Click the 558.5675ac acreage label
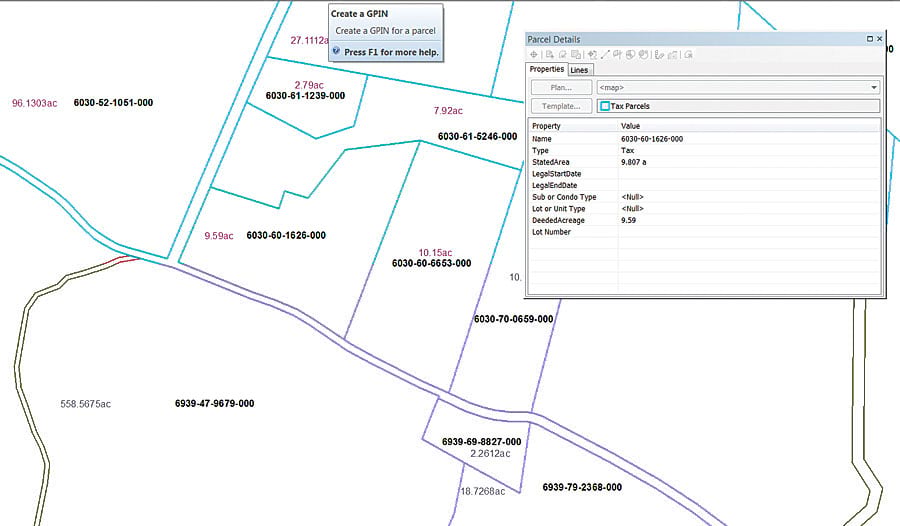This screenshot has width=900, height=526. pyautogui.click(x=86, y=404)
